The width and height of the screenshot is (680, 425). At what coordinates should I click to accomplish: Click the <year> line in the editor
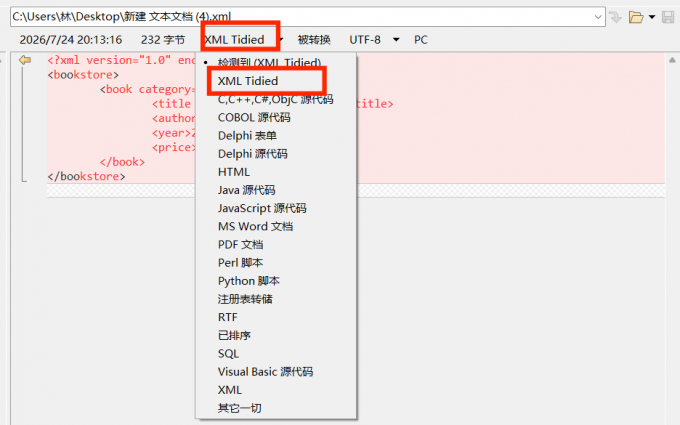173,133
